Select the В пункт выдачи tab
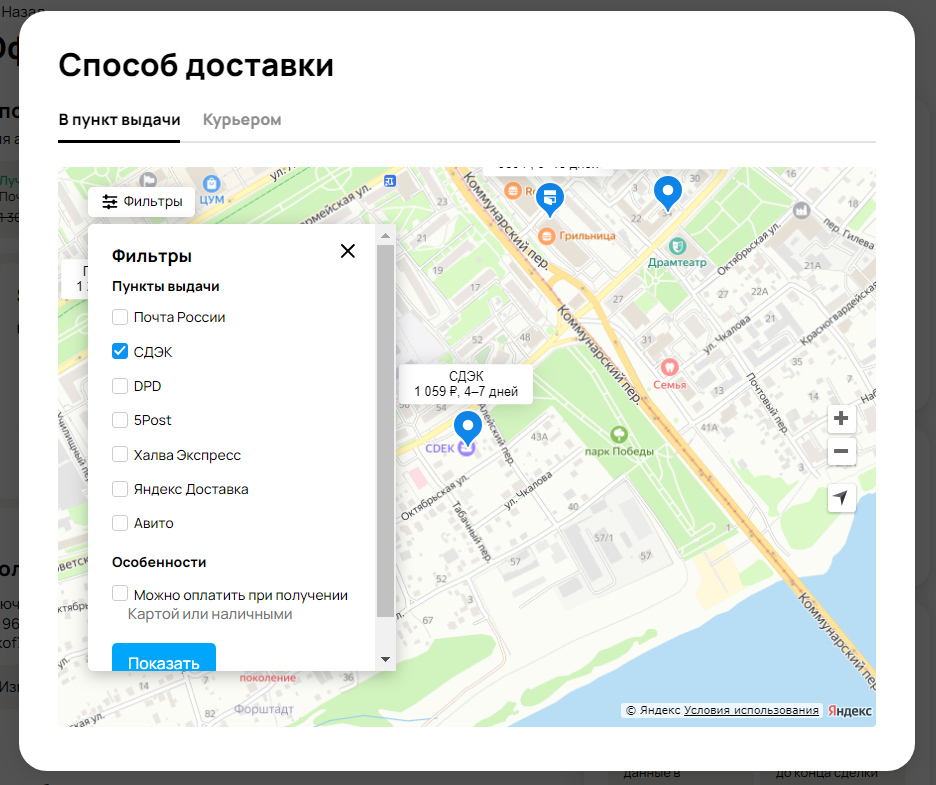936x785 pixels. (x=119, y=120)
